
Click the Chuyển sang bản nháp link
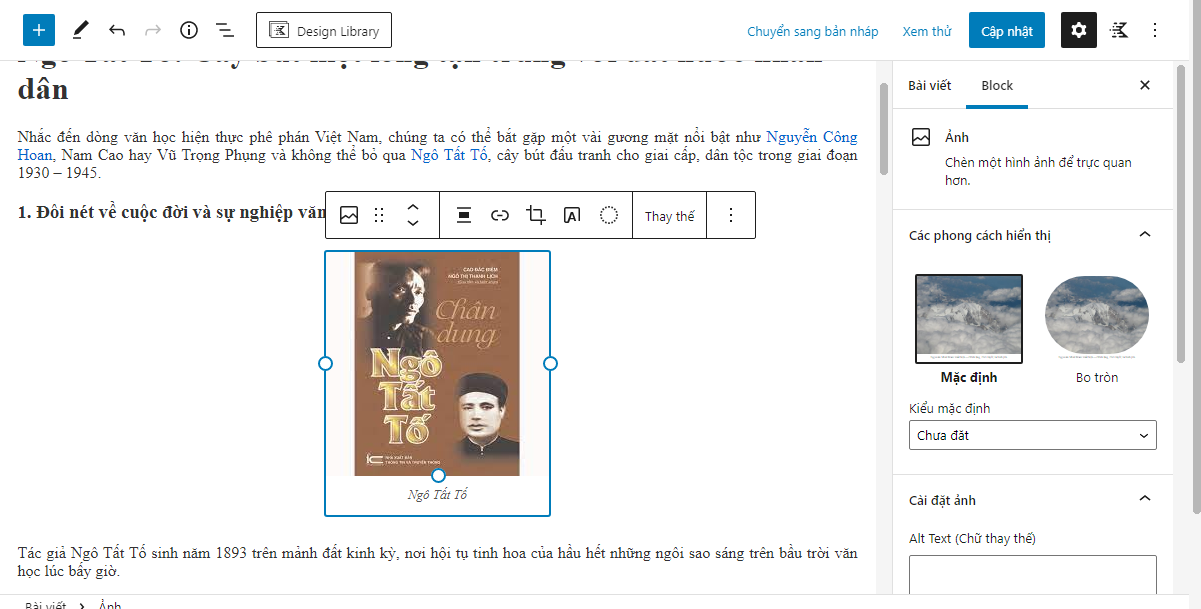812,31
